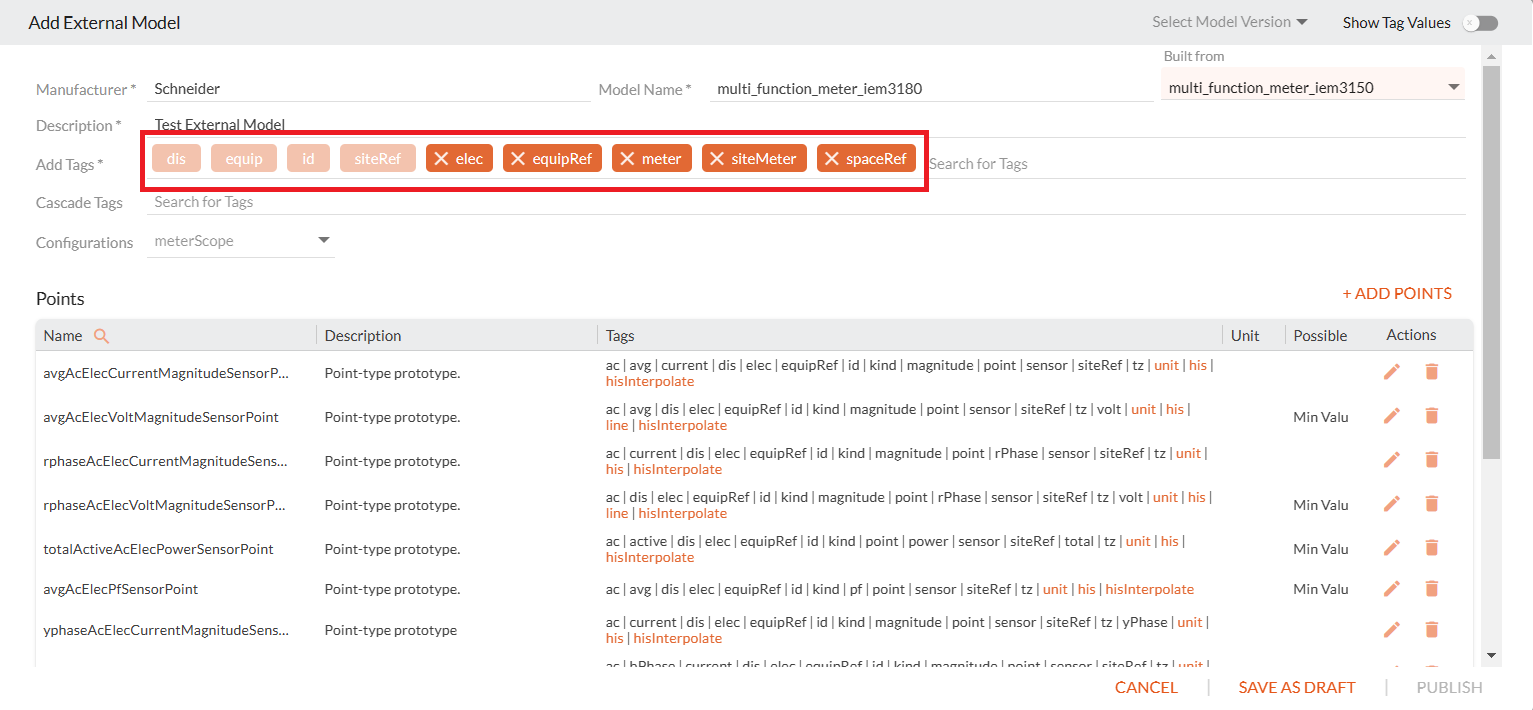1533x710 pixels.
Task: Click Add Tags search field
Action: 1195,164
